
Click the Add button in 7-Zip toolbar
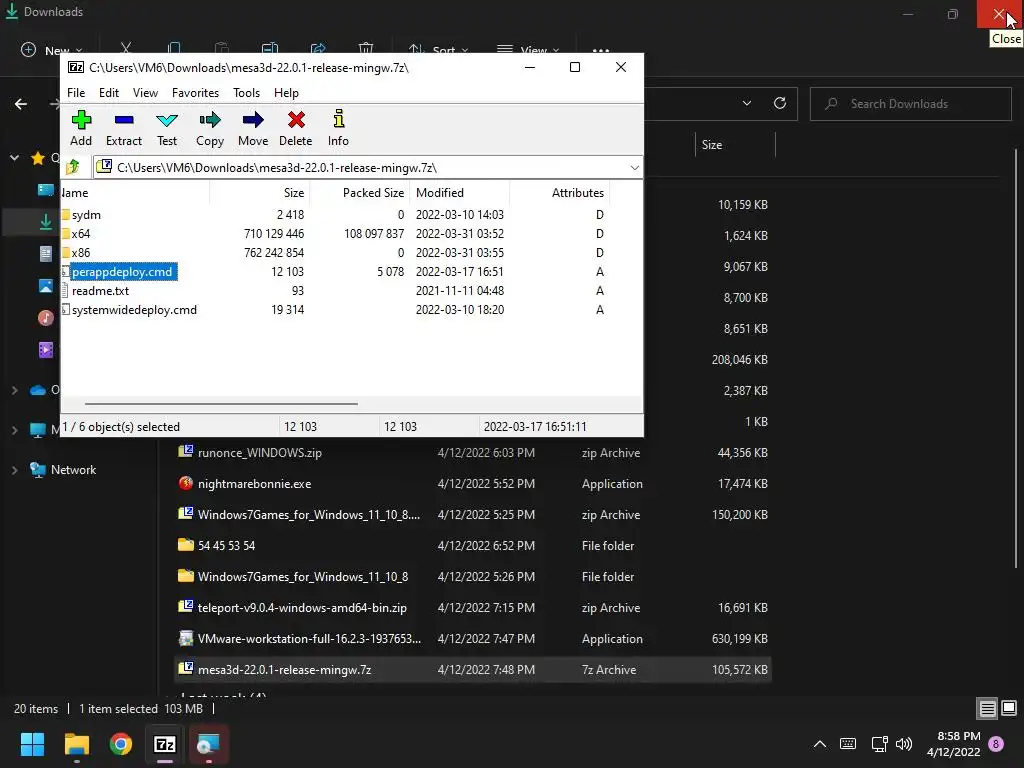tap(81, 129)
